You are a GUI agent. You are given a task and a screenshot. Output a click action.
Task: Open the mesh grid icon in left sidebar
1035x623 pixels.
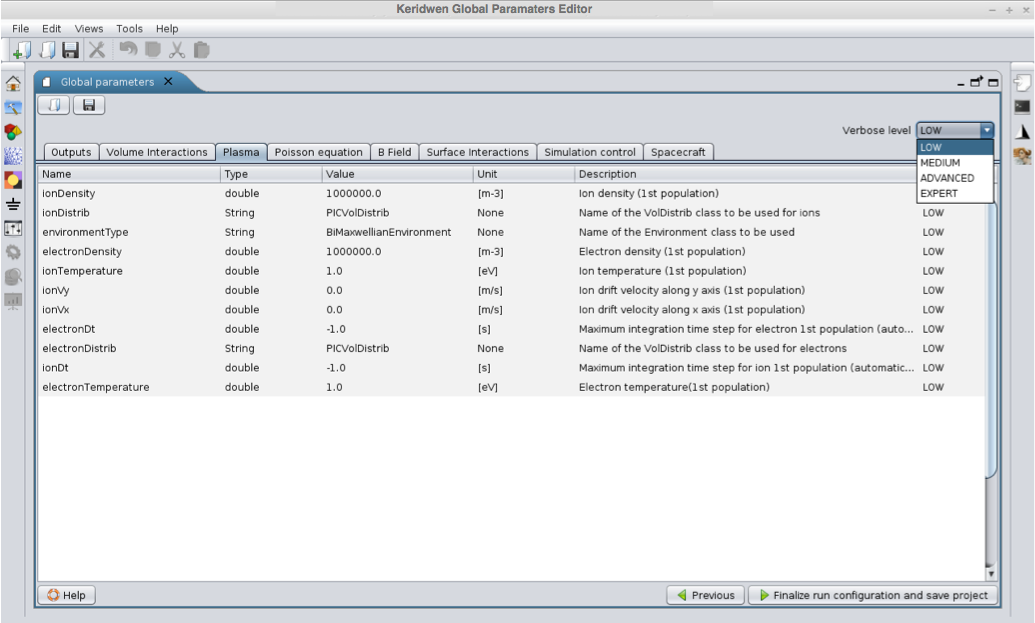click(x=13, y=156)
